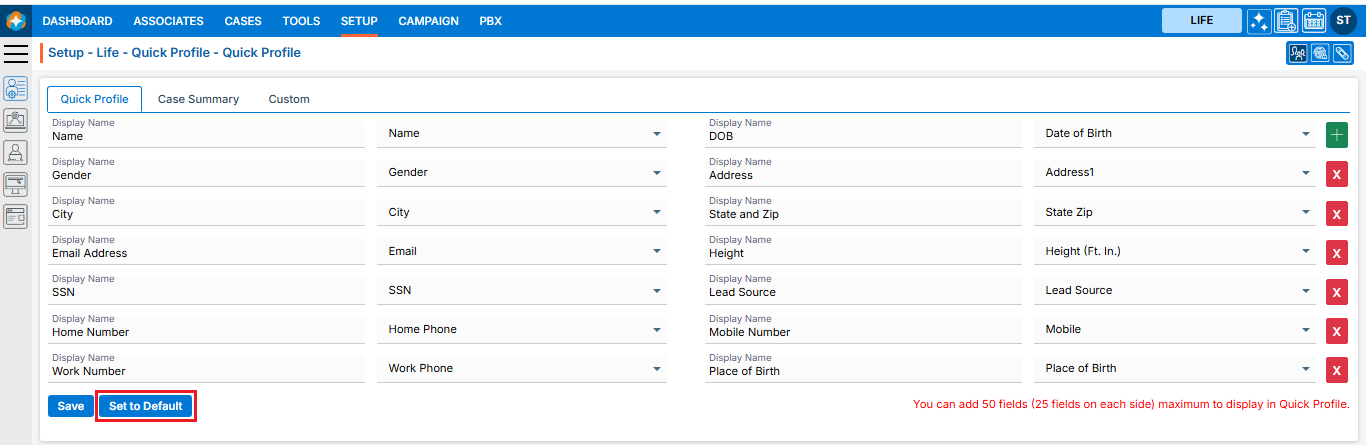This screenshot has height=445, width=1366.
Task: Open the calendar icon in header
Action: (1314, 21)
